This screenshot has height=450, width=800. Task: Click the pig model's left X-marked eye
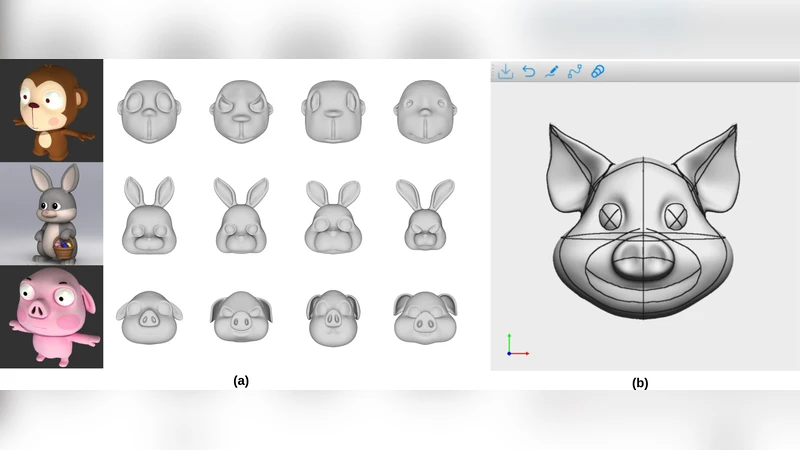[x=610, y=216]
